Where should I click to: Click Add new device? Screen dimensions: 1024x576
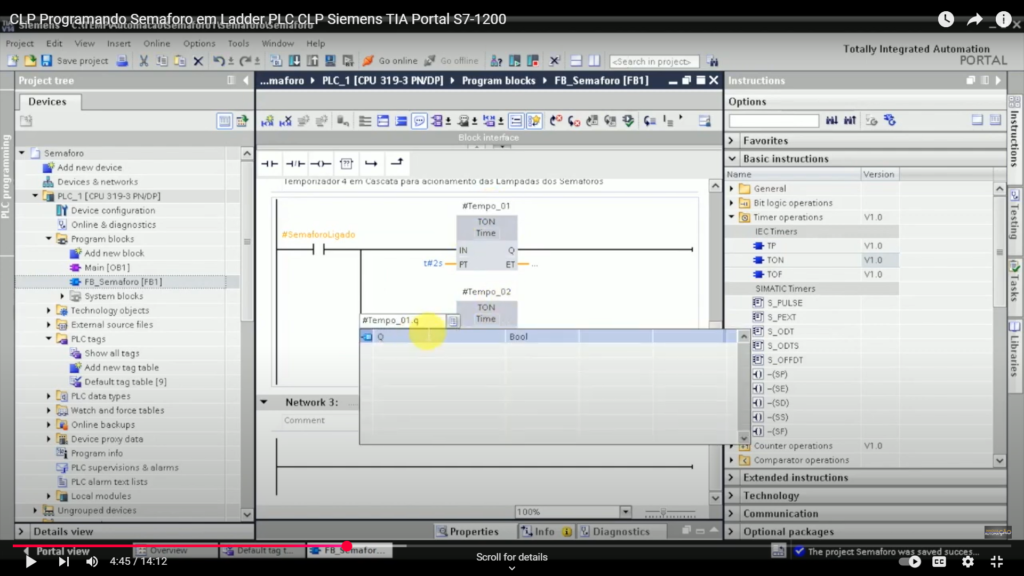tap(89, 167)
